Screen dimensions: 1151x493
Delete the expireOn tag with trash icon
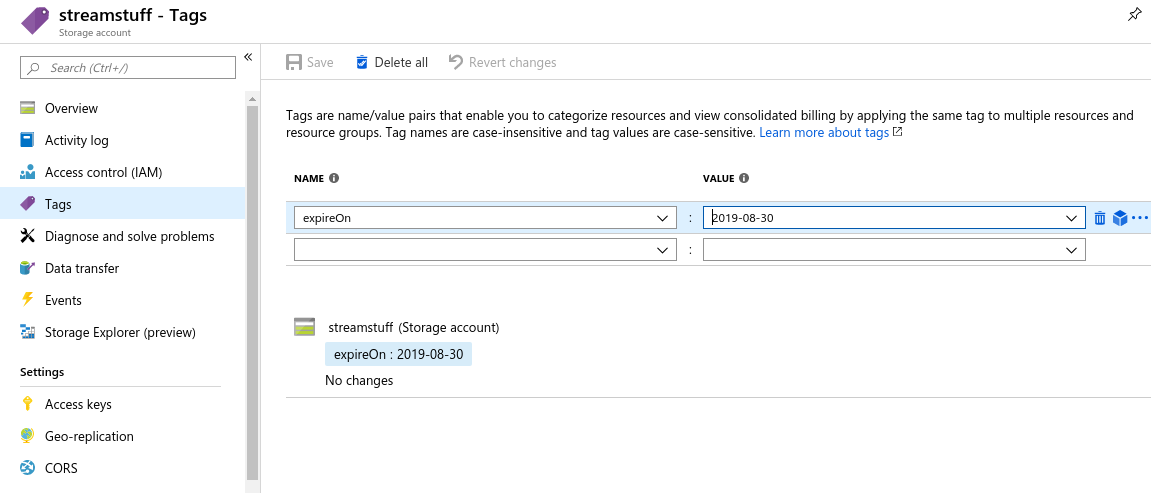[x=1100, y=218]
